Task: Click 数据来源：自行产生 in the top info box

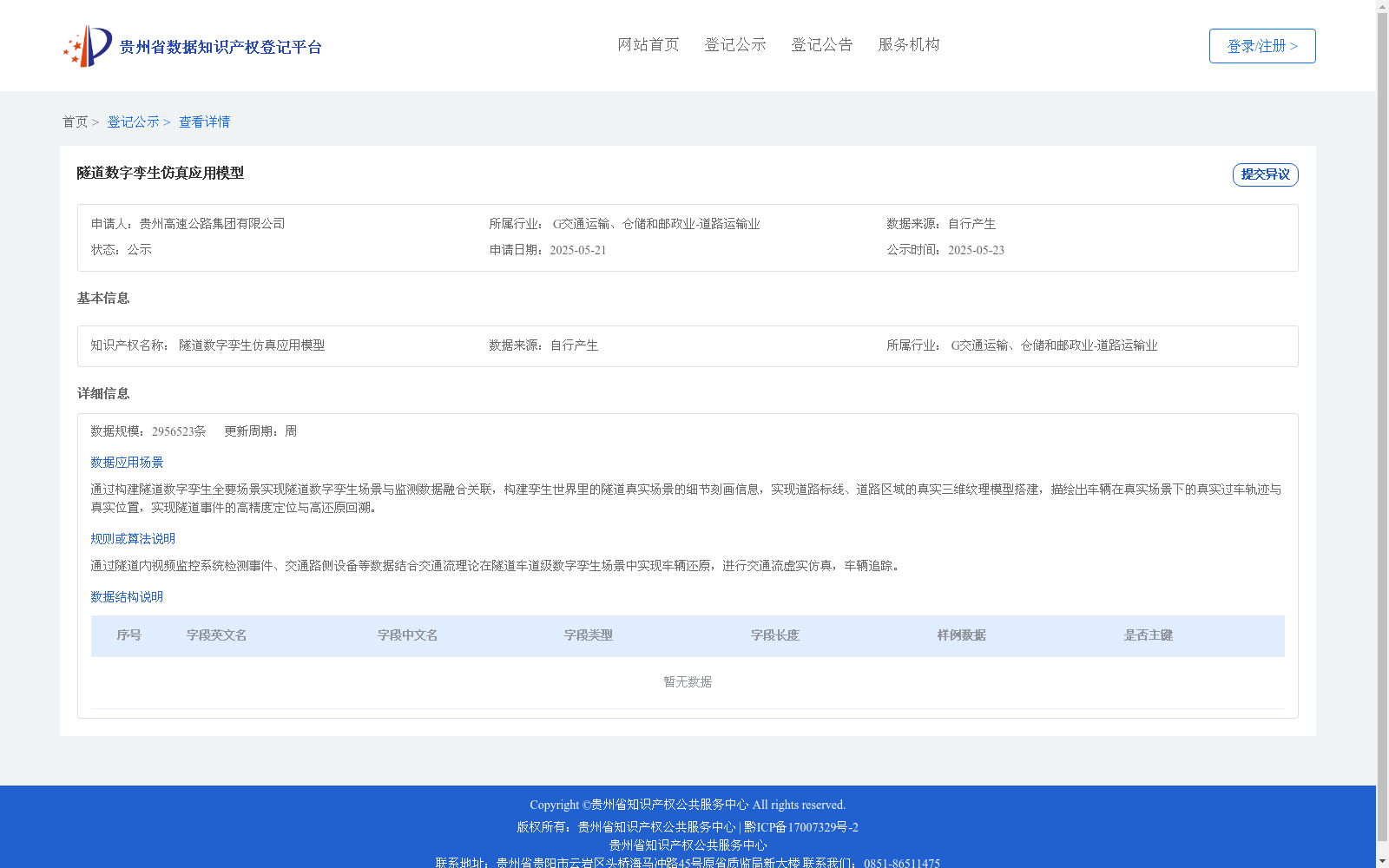Action: 941,224
